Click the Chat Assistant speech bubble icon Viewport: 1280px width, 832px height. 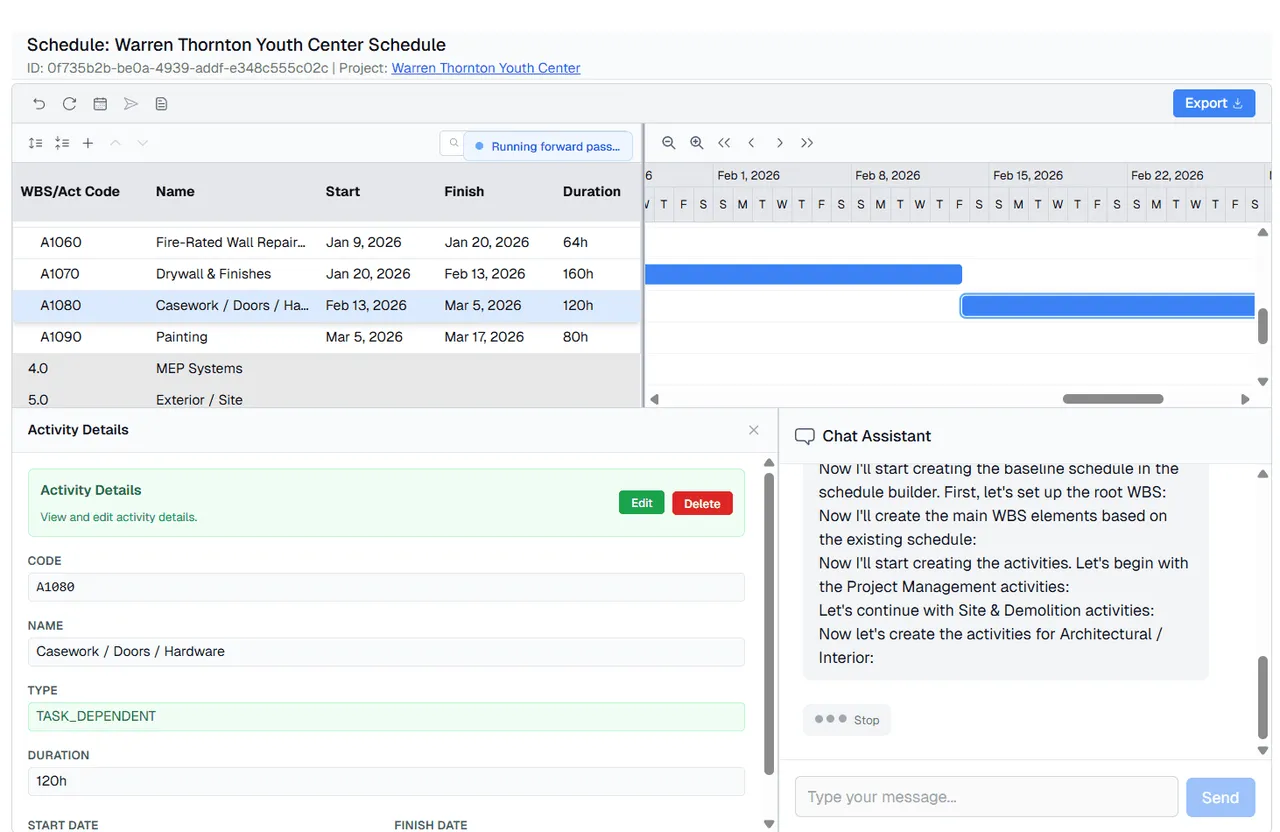point(804,436)
